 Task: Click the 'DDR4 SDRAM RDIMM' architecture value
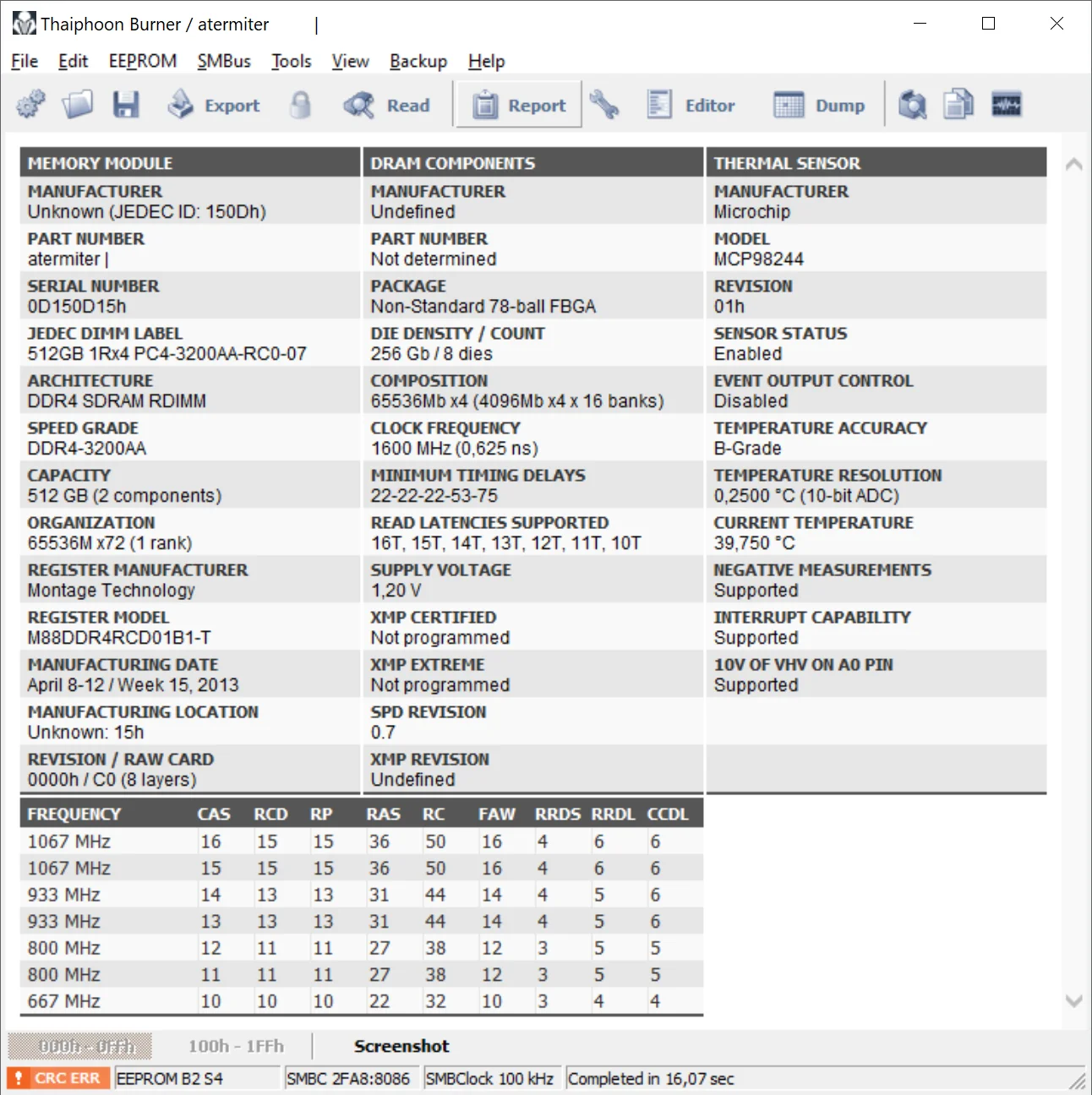(117, 401)
